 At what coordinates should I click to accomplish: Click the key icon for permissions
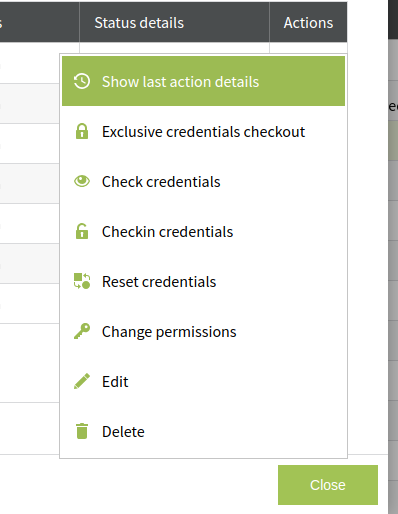[x=82, y=331]
